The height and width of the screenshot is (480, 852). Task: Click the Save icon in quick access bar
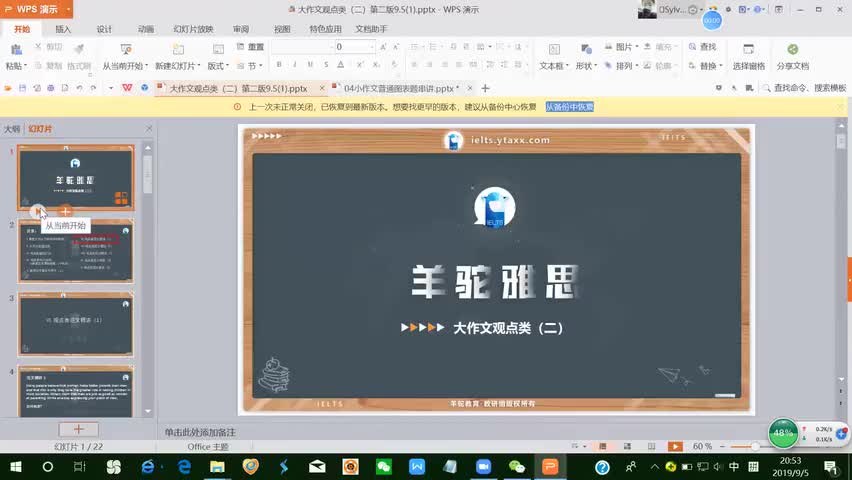click(22, 88)
